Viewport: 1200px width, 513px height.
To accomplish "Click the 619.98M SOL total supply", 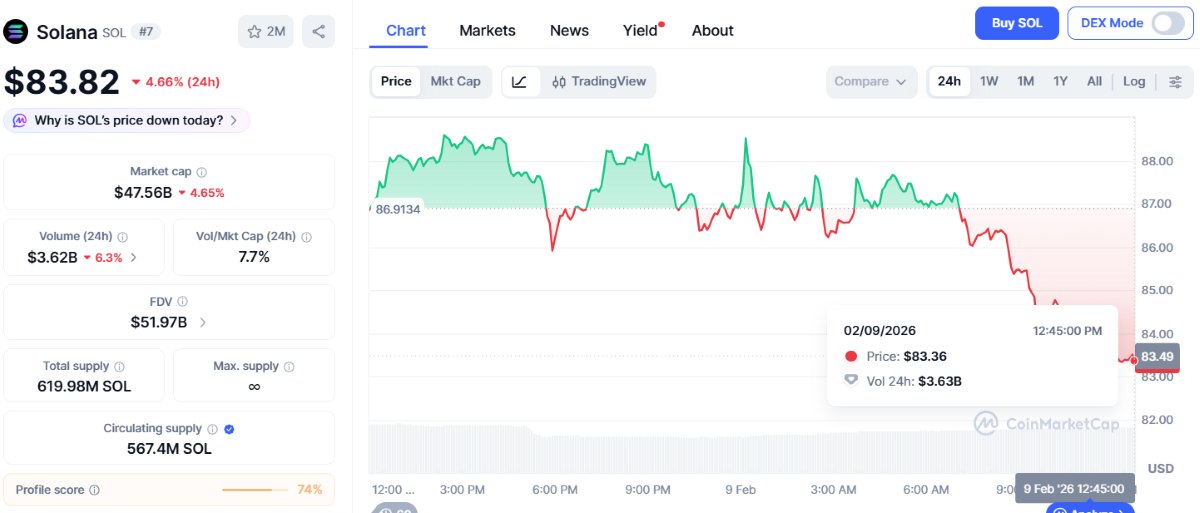I will [x=86, y=386].
